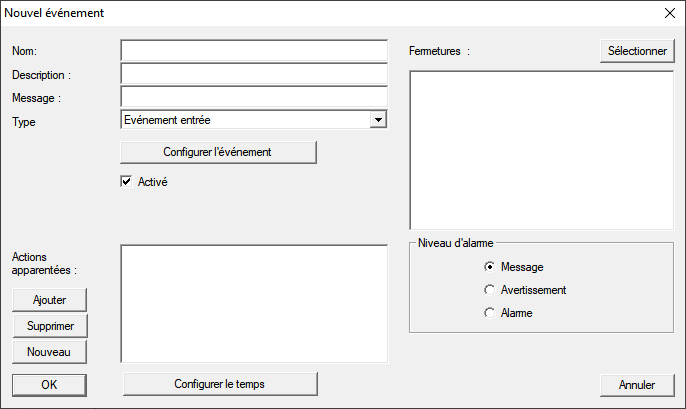This screenshot has width=686, height=409.
Task: Click the Annuler button
Action: [637, 384]
